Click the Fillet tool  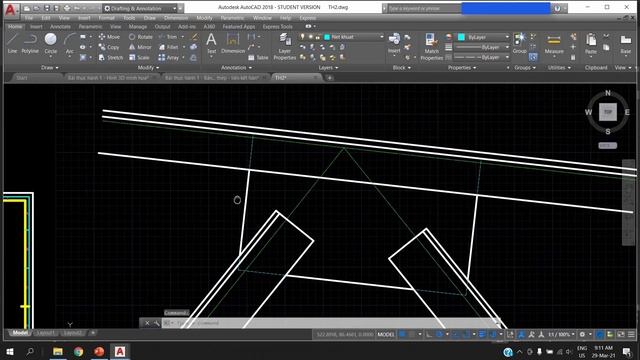tap(169, 47)
